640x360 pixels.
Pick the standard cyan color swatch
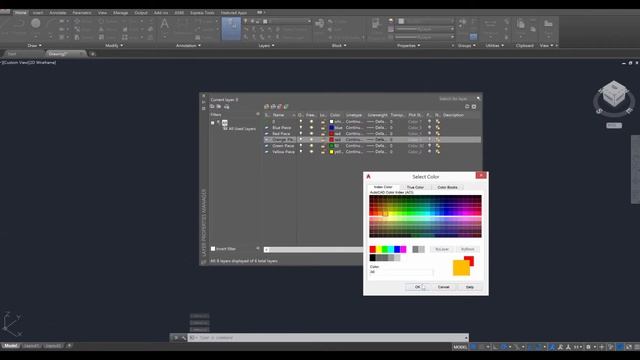[391, 249]
